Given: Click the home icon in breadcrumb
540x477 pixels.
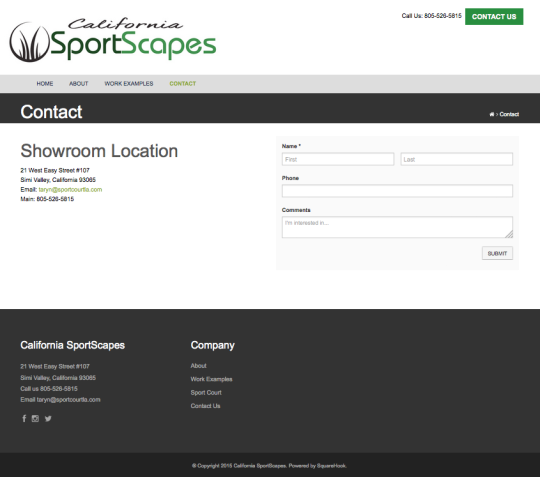Looking at the screenshot, I should 492,114.
